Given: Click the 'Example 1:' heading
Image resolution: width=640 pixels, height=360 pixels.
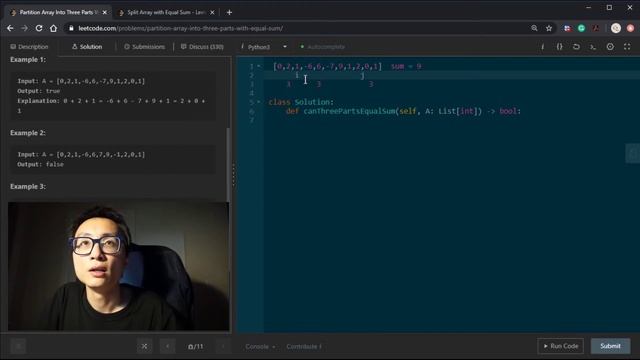Looking at the screenshot, I should point(28,60).
